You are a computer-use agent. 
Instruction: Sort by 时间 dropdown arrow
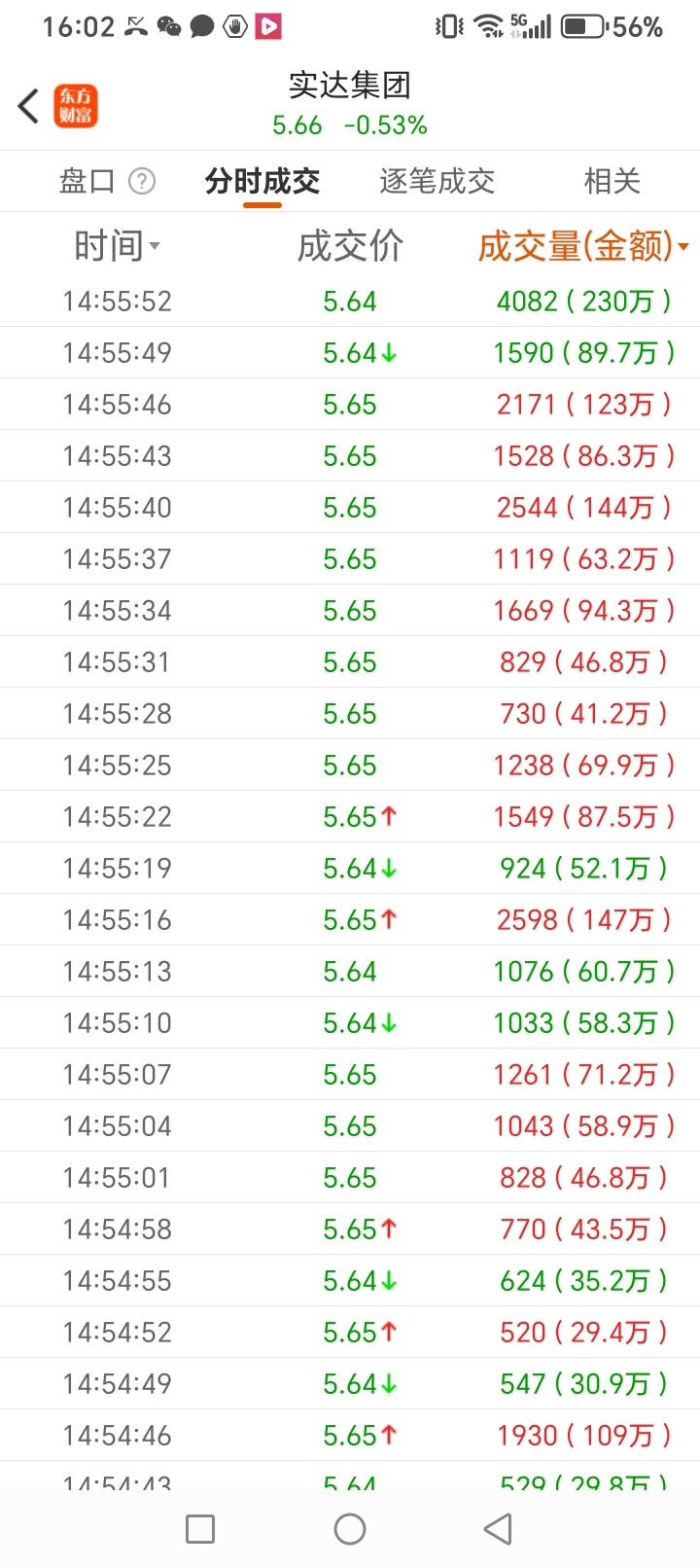pyautogui.click(x=155, y=247)
